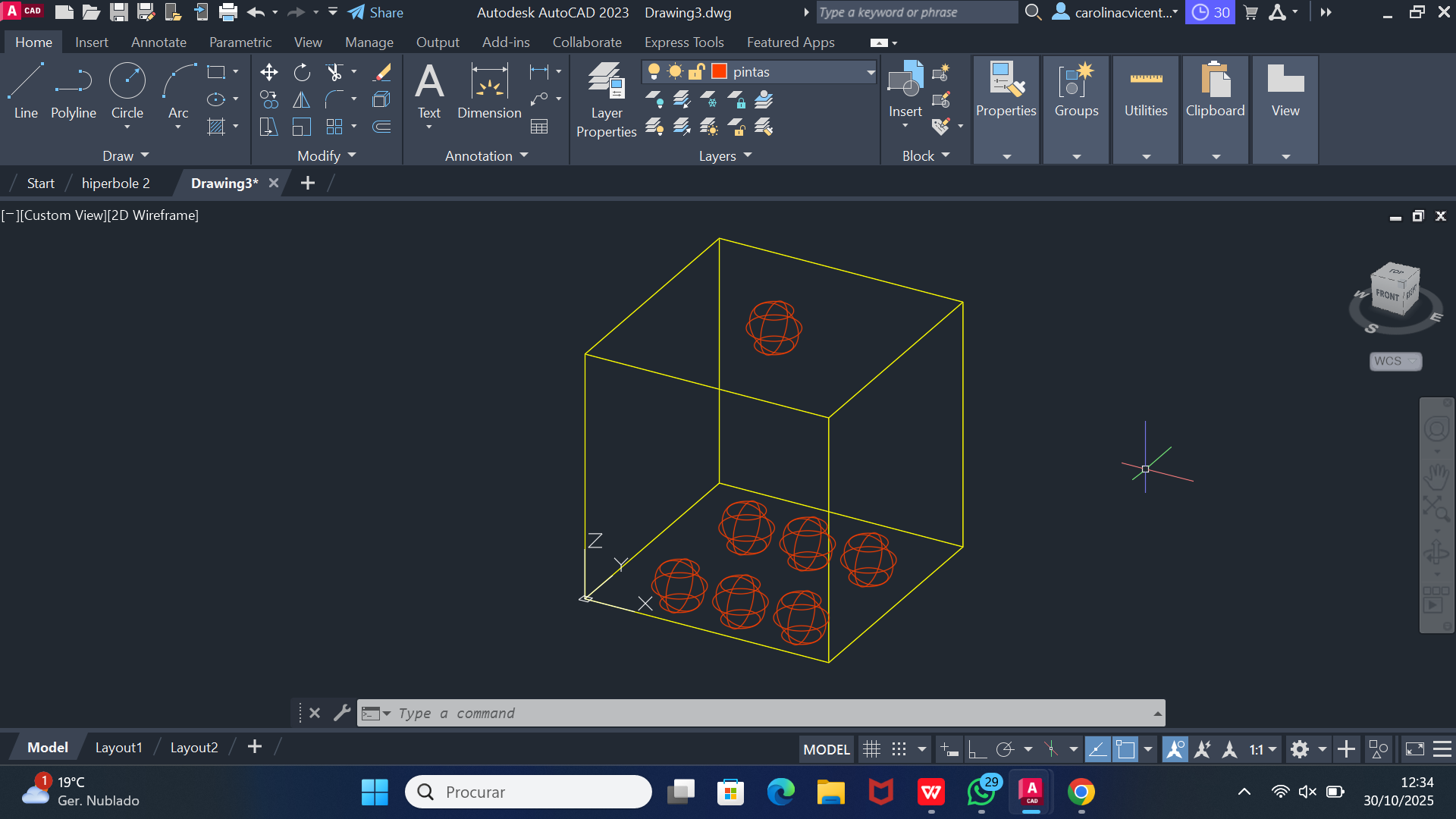Open the pintas layer dropdown

pyautogui.click(x=871, y=72)
